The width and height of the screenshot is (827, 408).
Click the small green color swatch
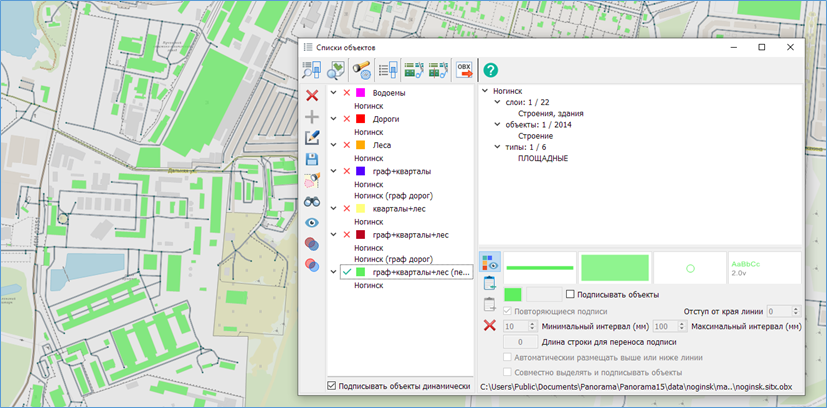coord(512,294)
